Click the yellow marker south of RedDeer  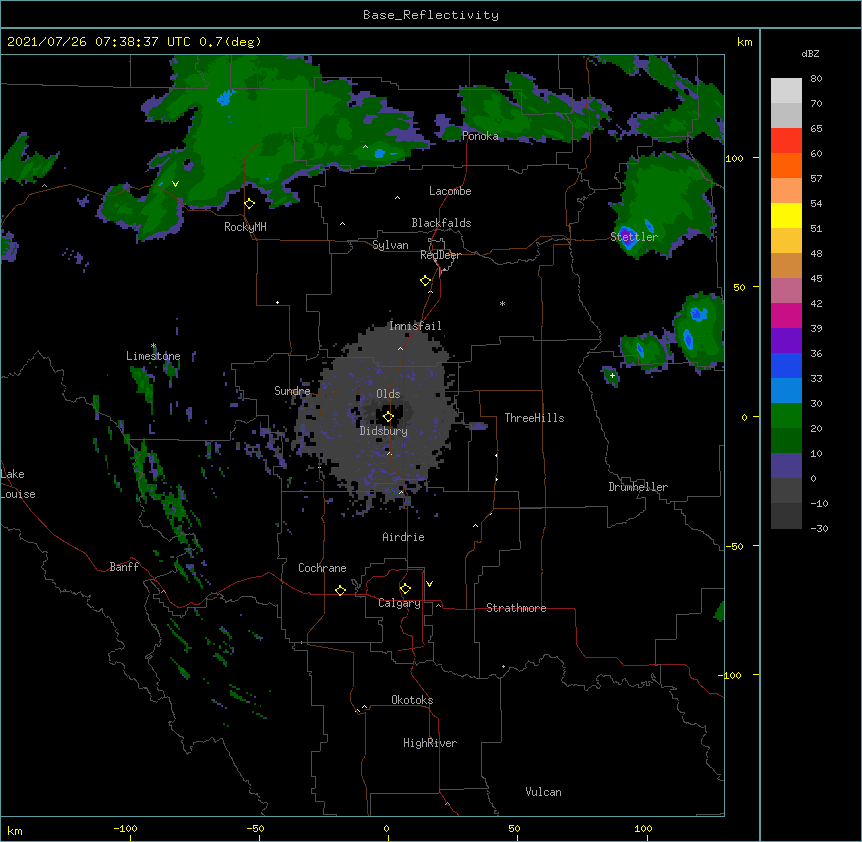tap(426, 281)
